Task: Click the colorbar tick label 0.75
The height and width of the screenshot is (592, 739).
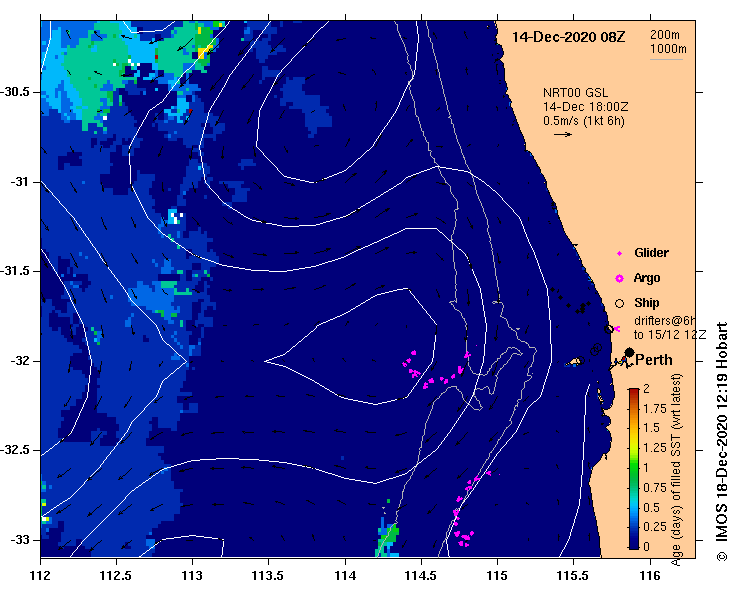Action: point(655,488)
